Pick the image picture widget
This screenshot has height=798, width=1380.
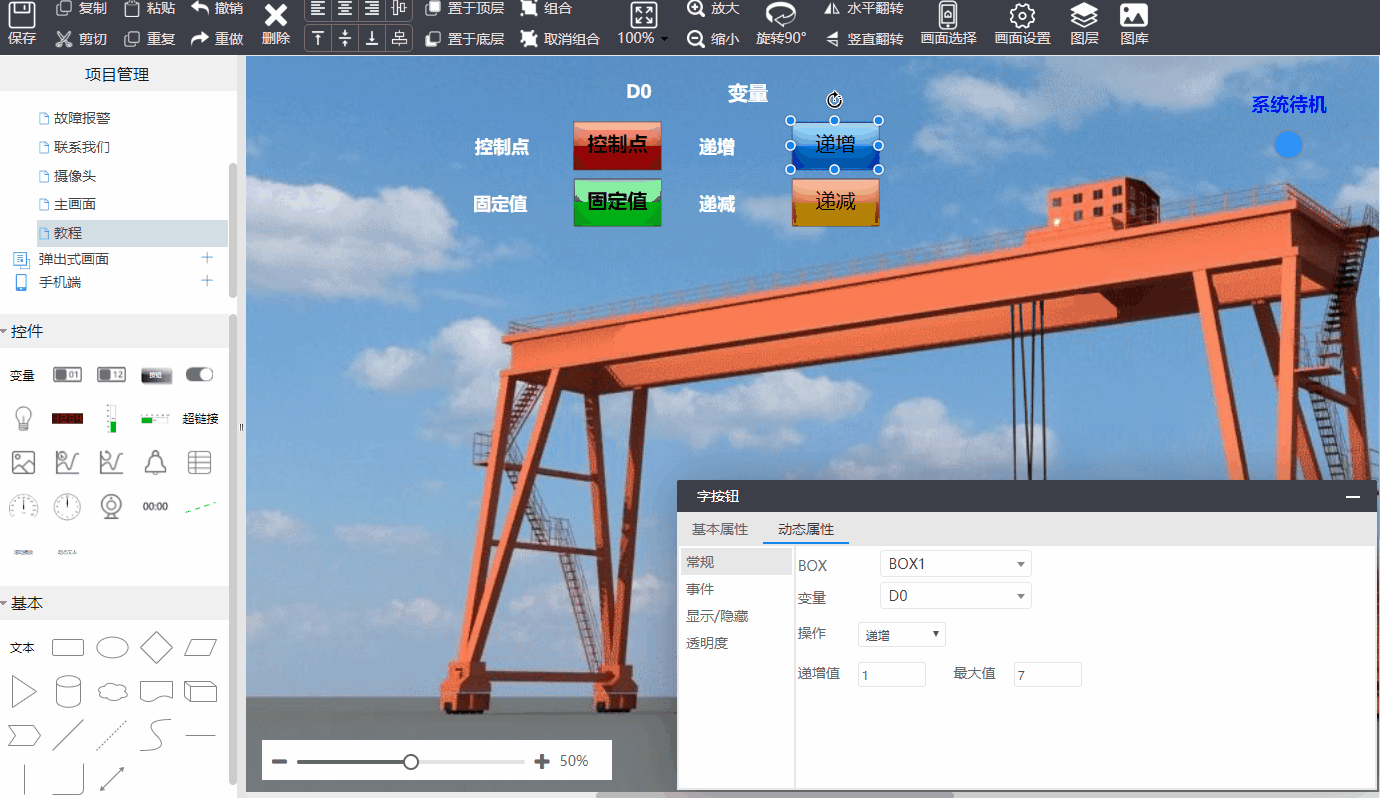click(23, 462)
